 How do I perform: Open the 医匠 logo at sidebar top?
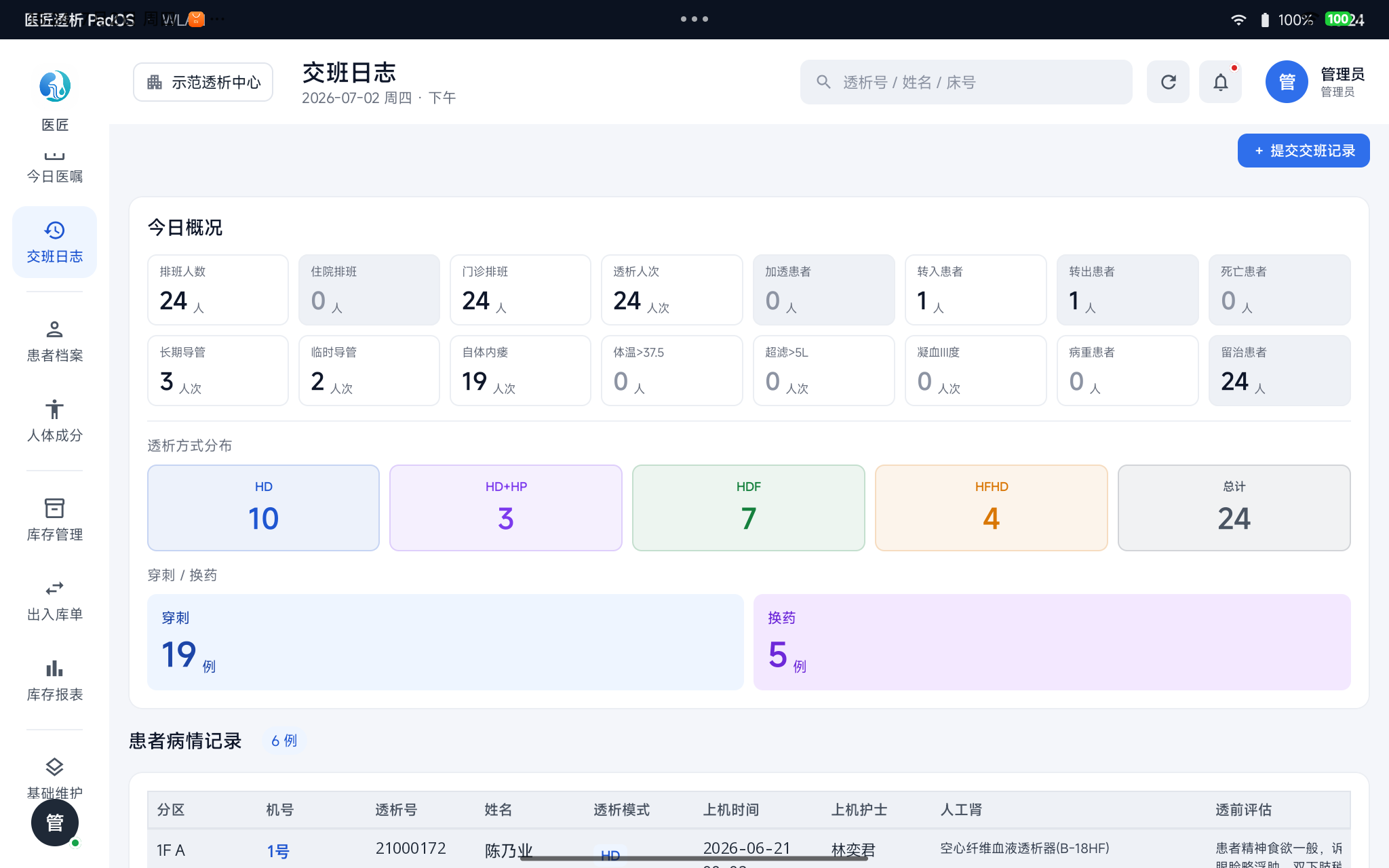54,86
